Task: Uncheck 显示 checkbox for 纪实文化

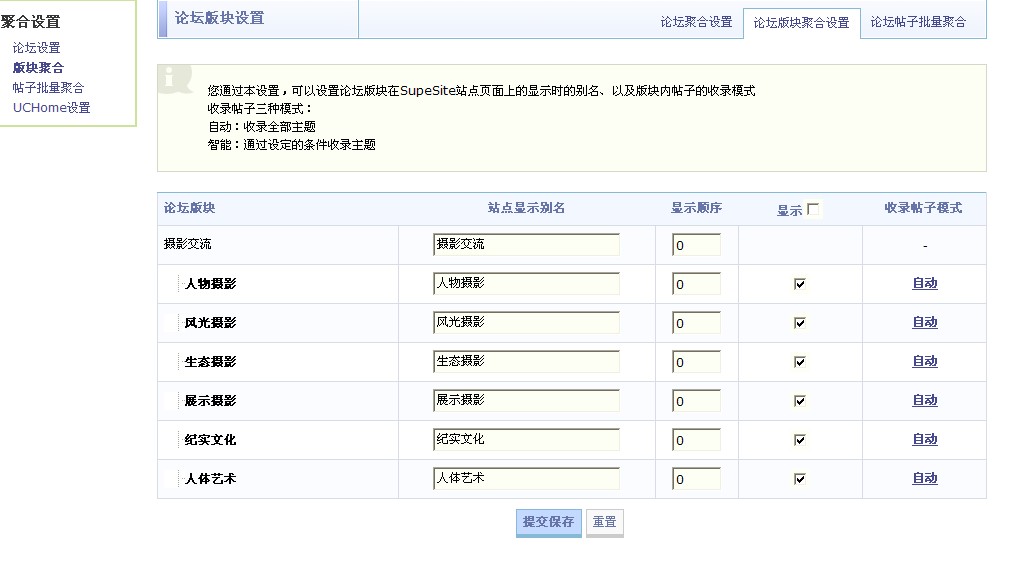Action: pos(799,440)
